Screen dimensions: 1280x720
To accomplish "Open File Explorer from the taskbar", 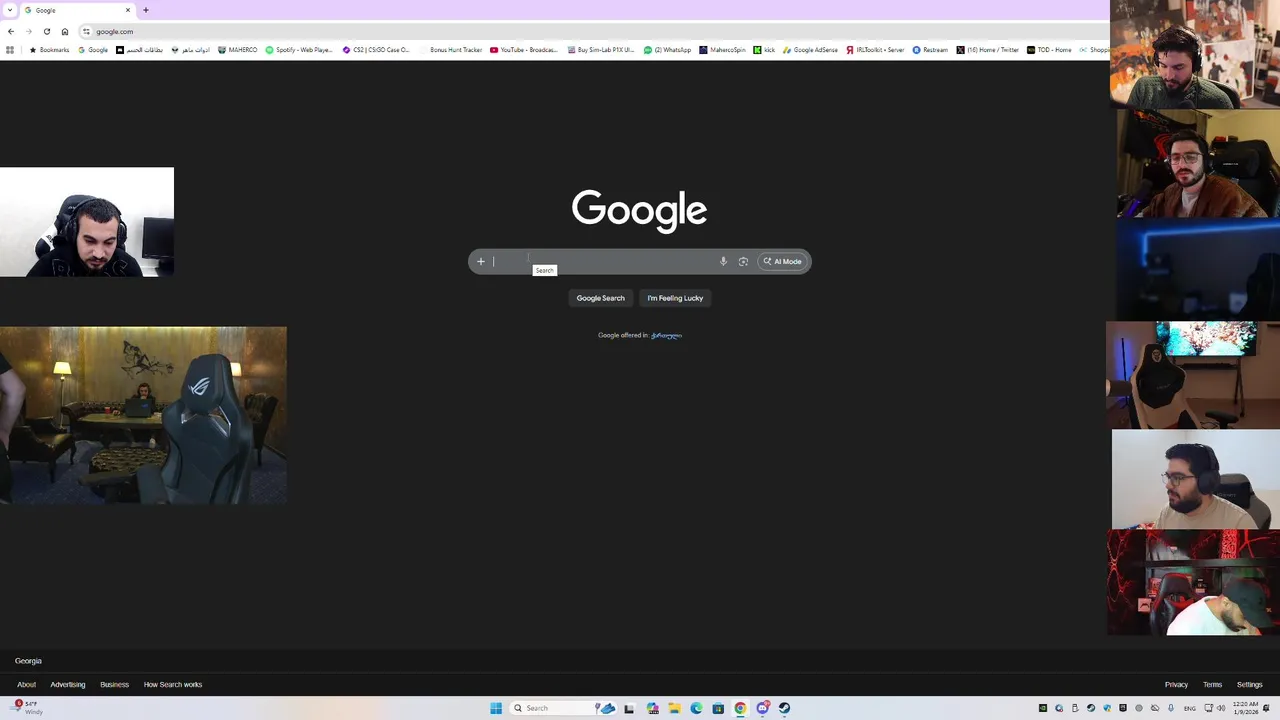I will (674, 708).
